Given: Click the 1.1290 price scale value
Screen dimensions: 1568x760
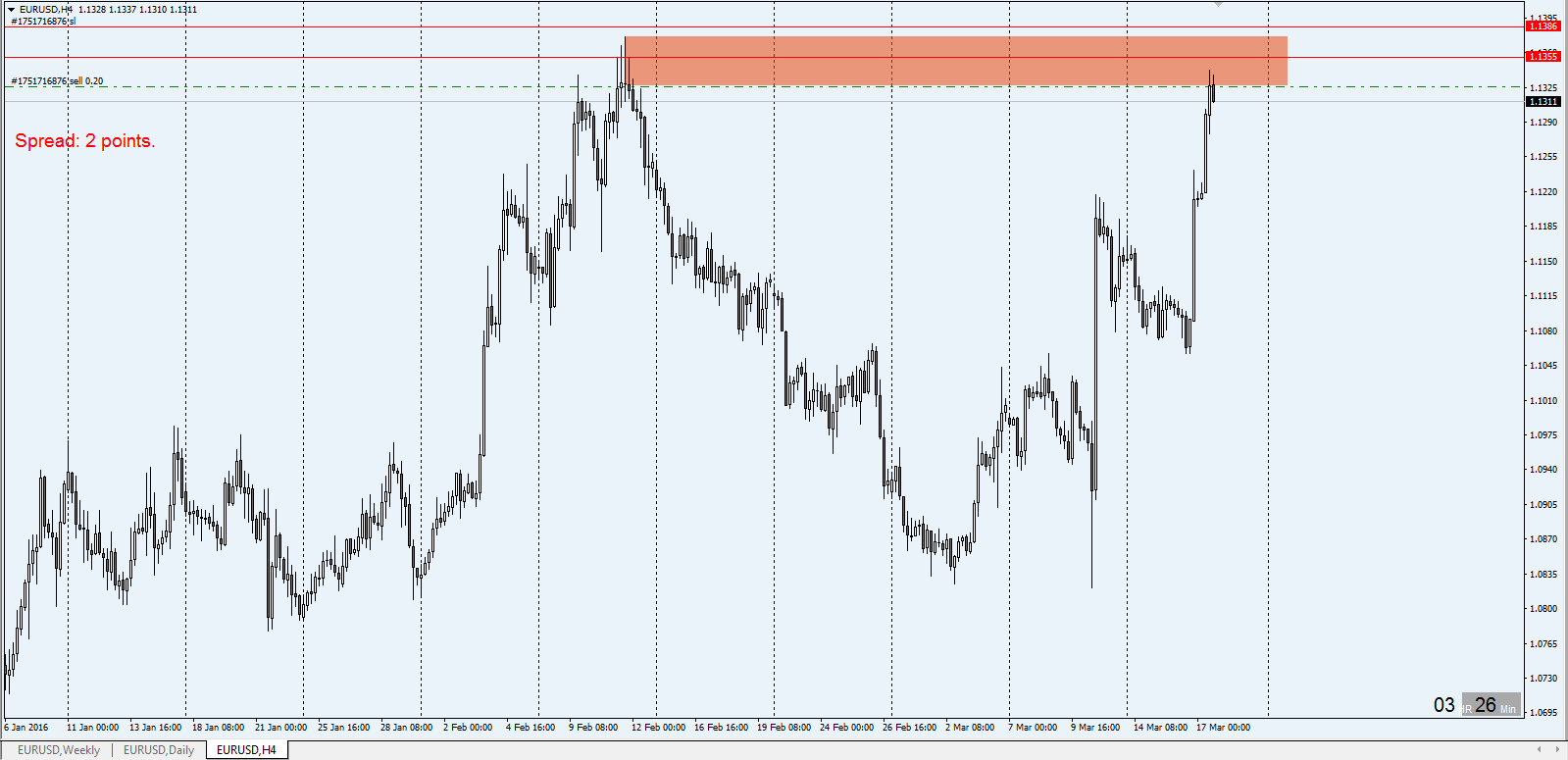Looking at the screenshot, I should click(1543, 123).
